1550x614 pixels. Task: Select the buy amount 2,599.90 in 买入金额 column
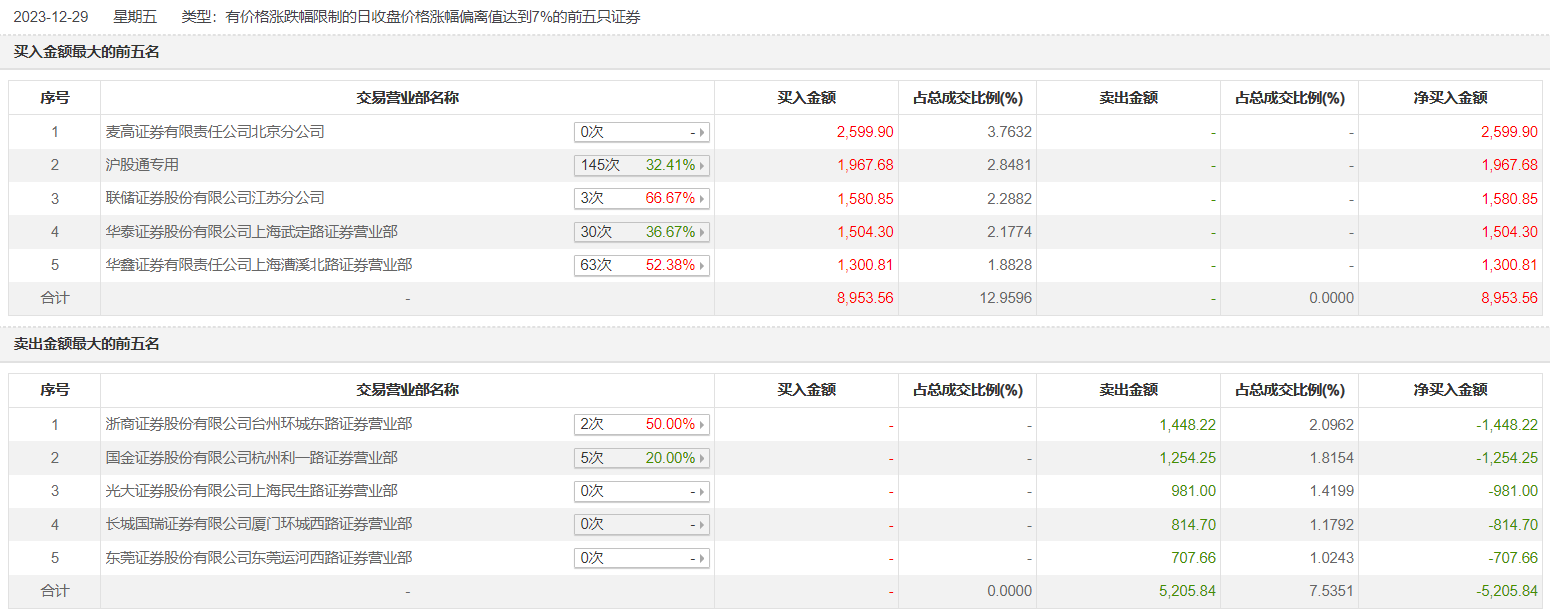(865, 132)
